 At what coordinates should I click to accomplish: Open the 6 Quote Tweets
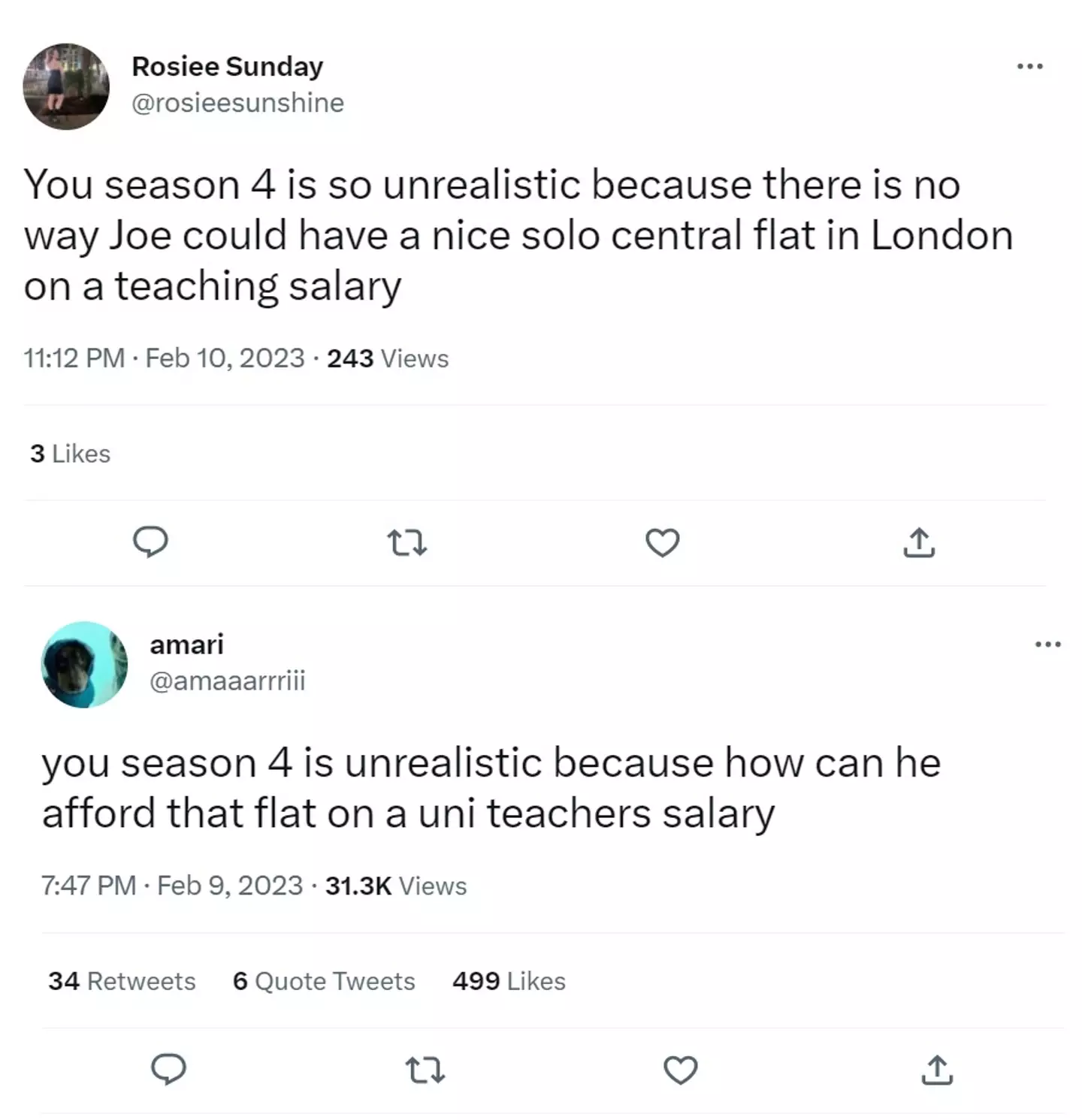[324, 981]
